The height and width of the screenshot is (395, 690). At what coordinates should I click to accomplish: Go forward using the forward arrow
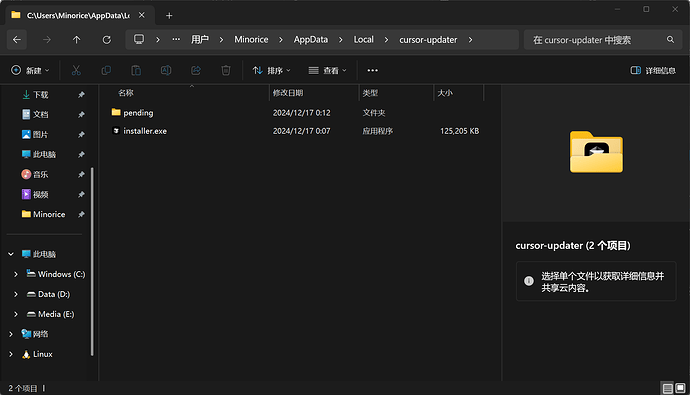(47, 40)
